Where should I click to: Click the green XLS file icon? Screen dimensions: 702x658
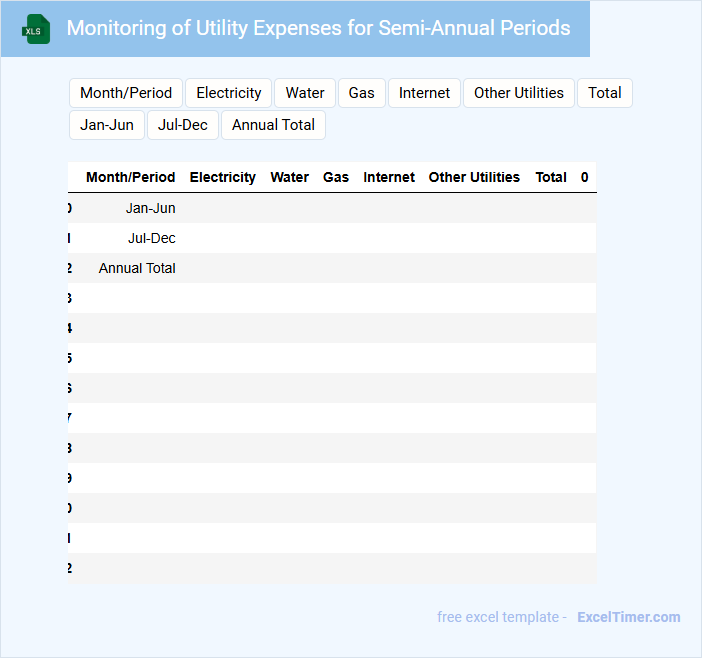coord(36,29)
